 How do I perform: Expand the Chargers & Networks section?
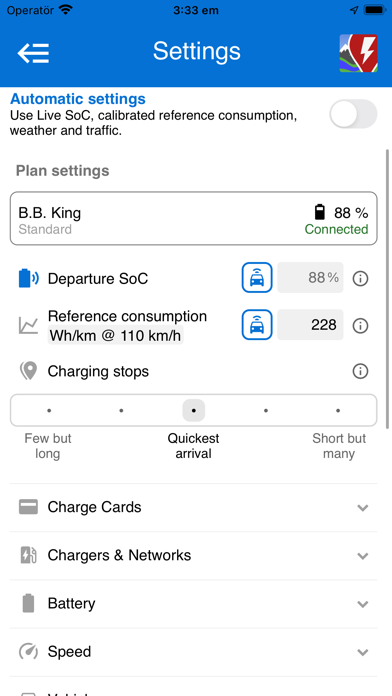(x=194, y=556)
